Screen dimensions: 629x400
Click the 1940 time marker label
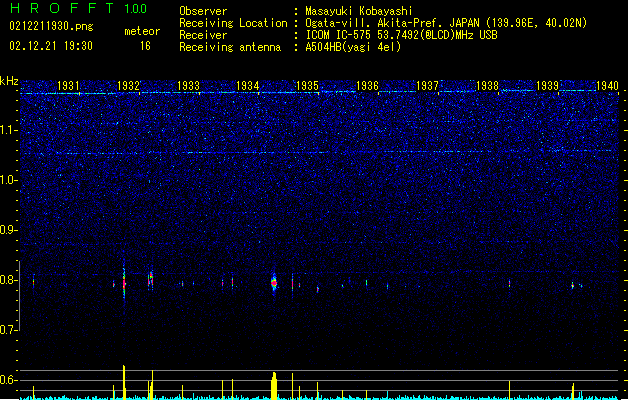[607, 86]
